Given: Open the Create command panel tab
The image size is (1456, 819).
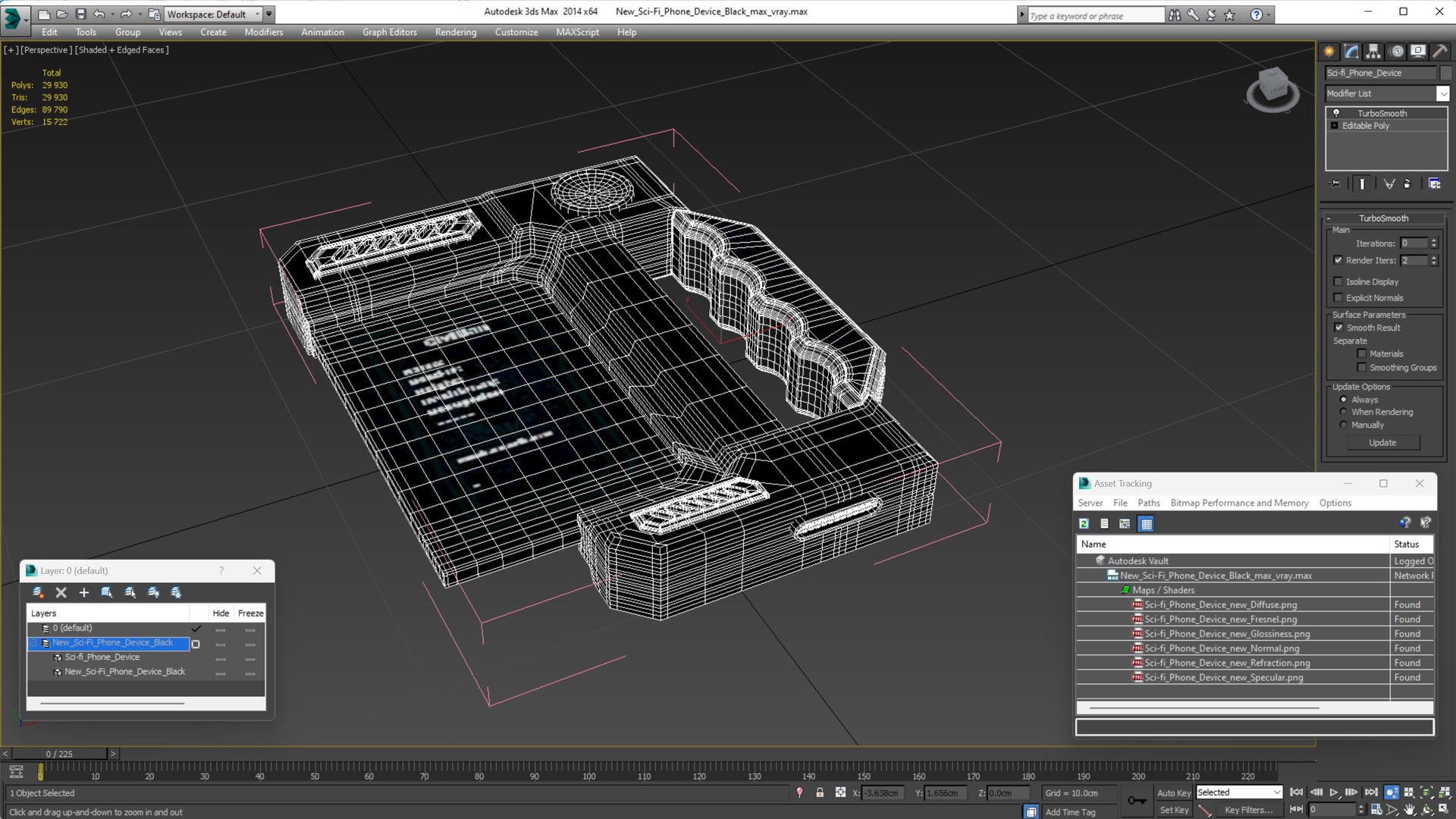Looking at the screenshot, I should [1329, 52].
